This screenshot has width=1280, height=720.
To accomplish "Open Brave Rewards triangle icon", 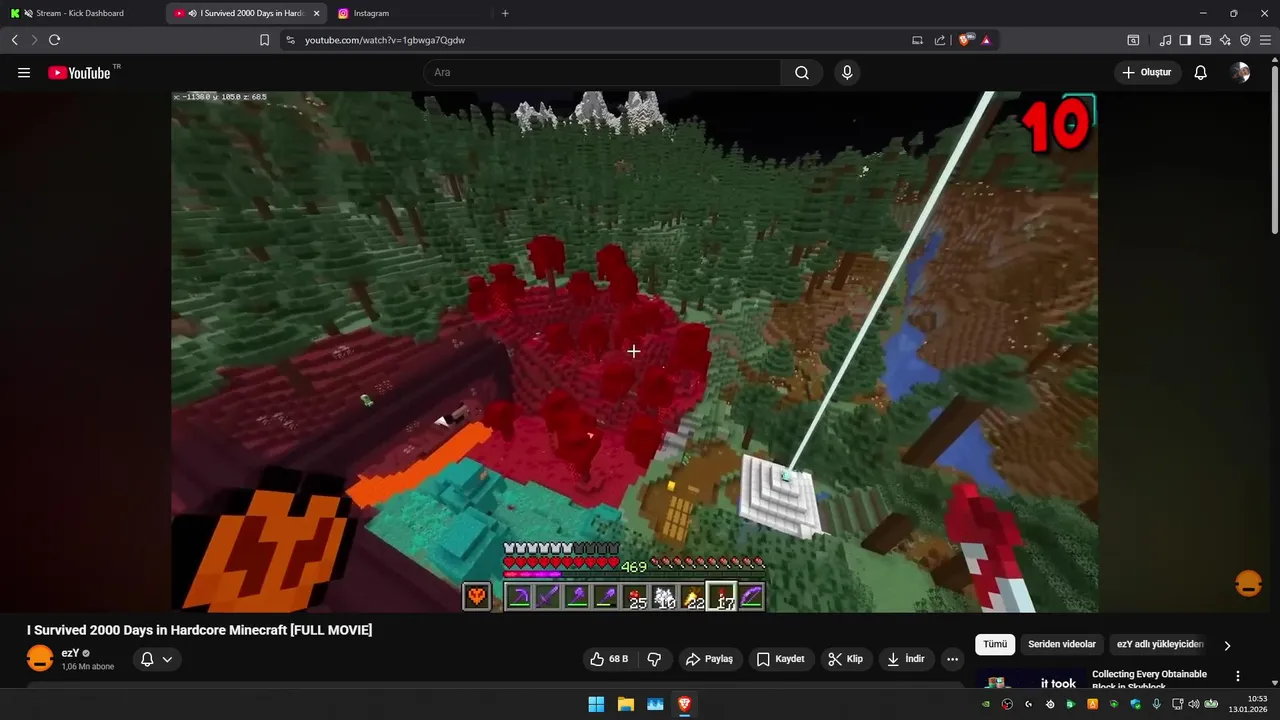I will pyautogui.click(x=986, y=40).
